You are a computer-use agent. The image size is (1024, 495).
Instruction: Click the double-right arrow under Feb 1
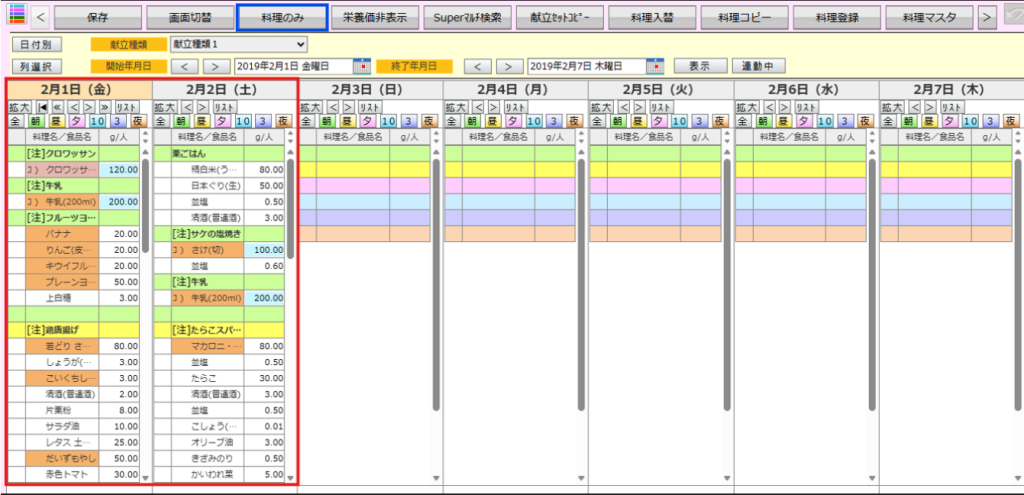(x=103, y=106)
